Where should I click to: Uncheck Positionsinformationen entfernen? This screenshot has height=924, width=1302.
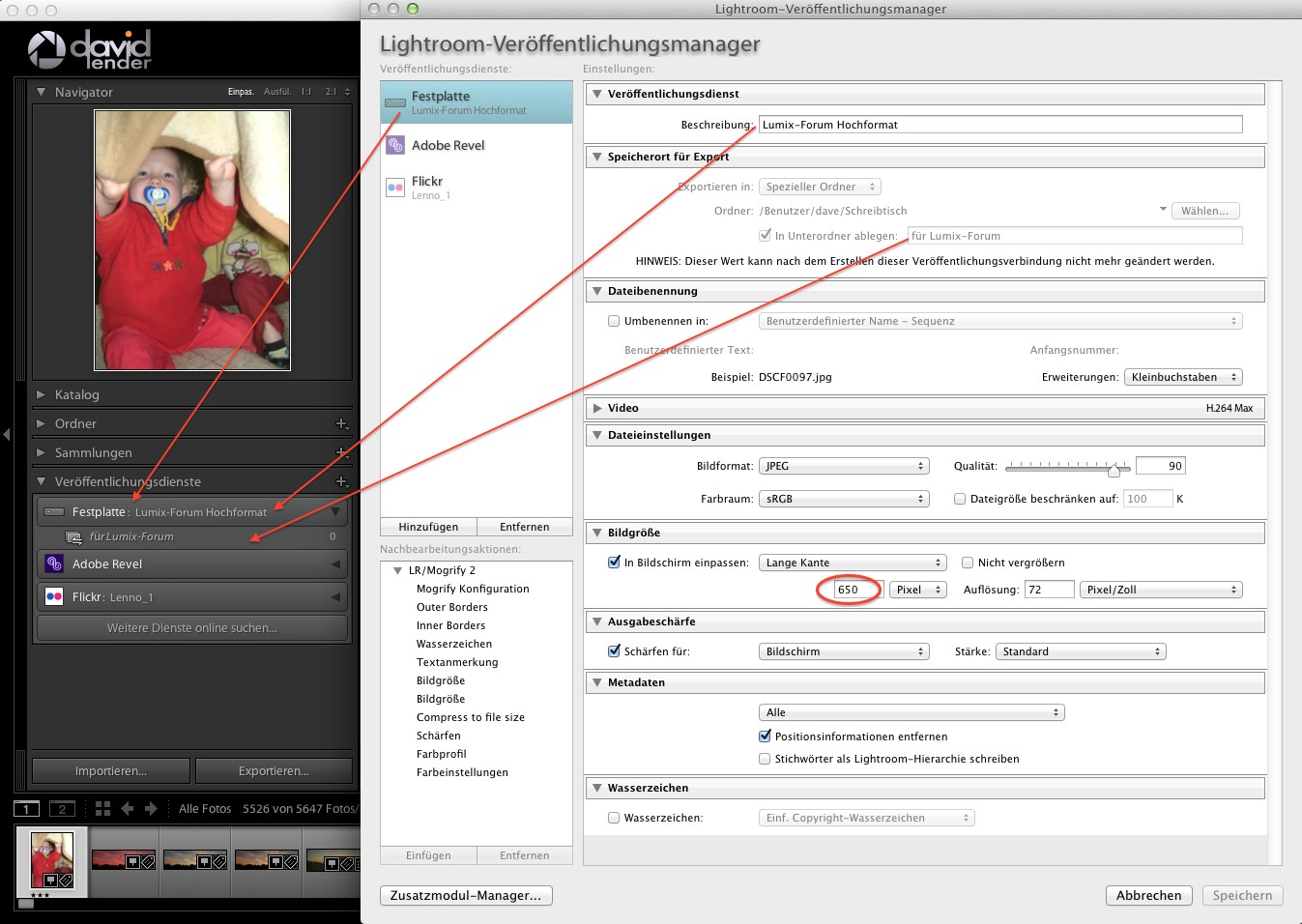pos(766,736)
